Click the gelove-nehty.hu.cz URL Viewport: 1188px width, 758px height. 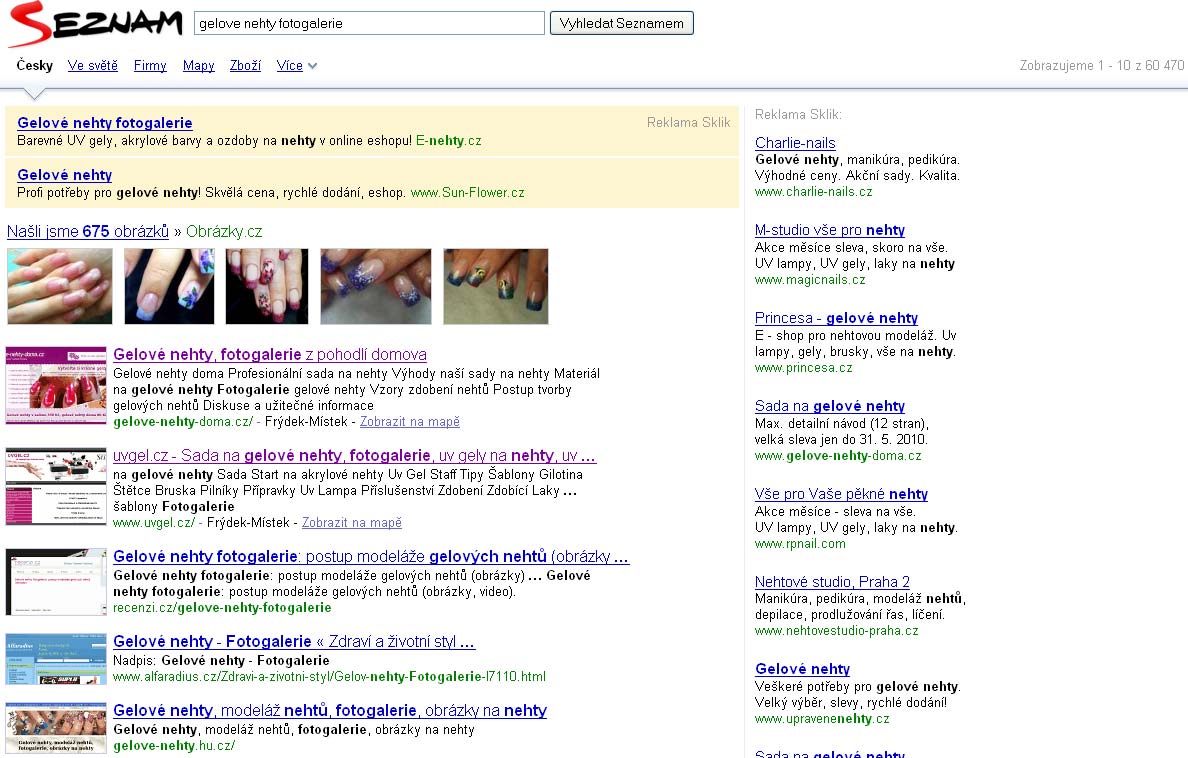[x=174, y=746]
